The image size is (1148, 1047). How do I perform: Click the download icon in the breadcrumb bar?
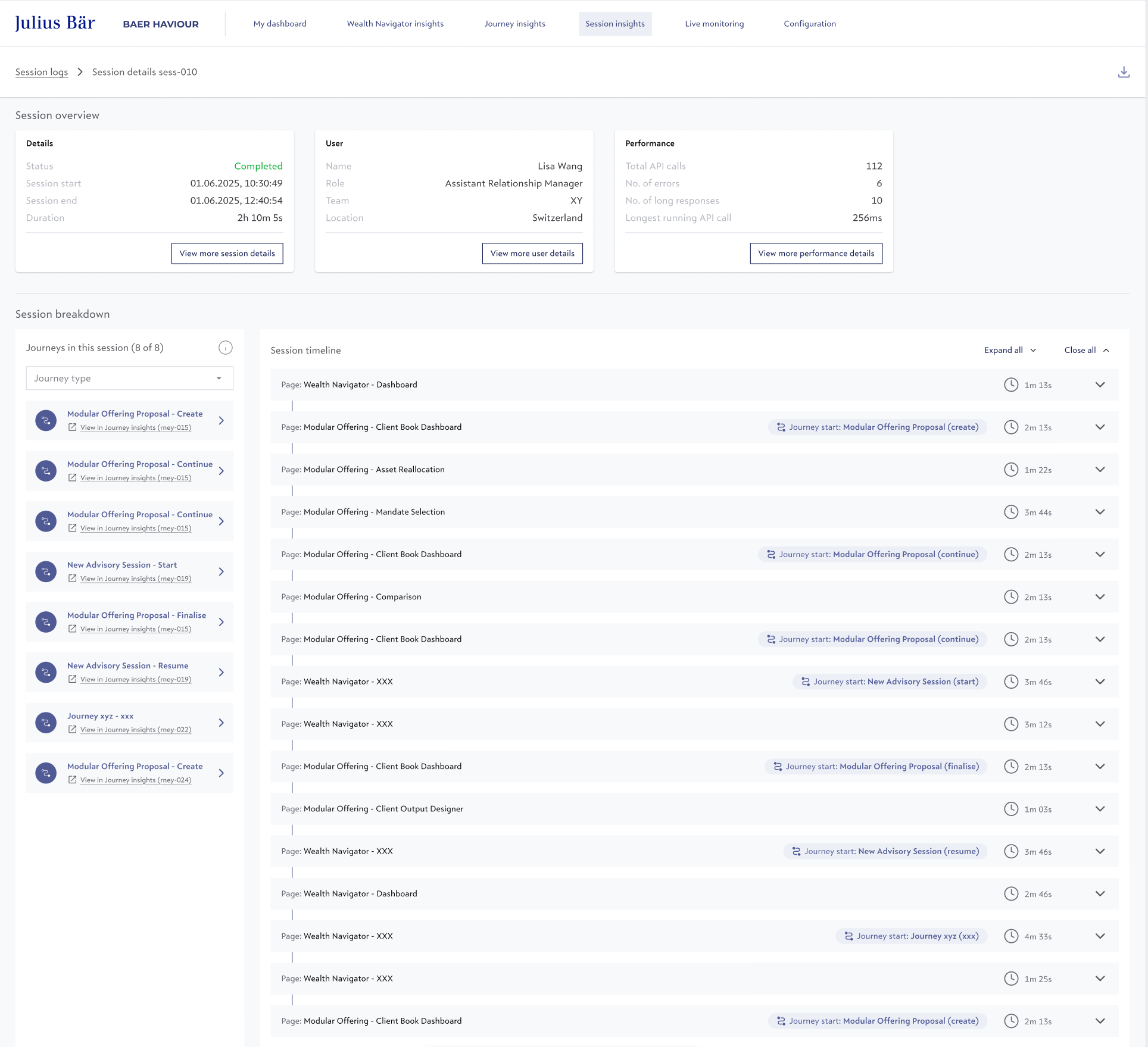1124,72
